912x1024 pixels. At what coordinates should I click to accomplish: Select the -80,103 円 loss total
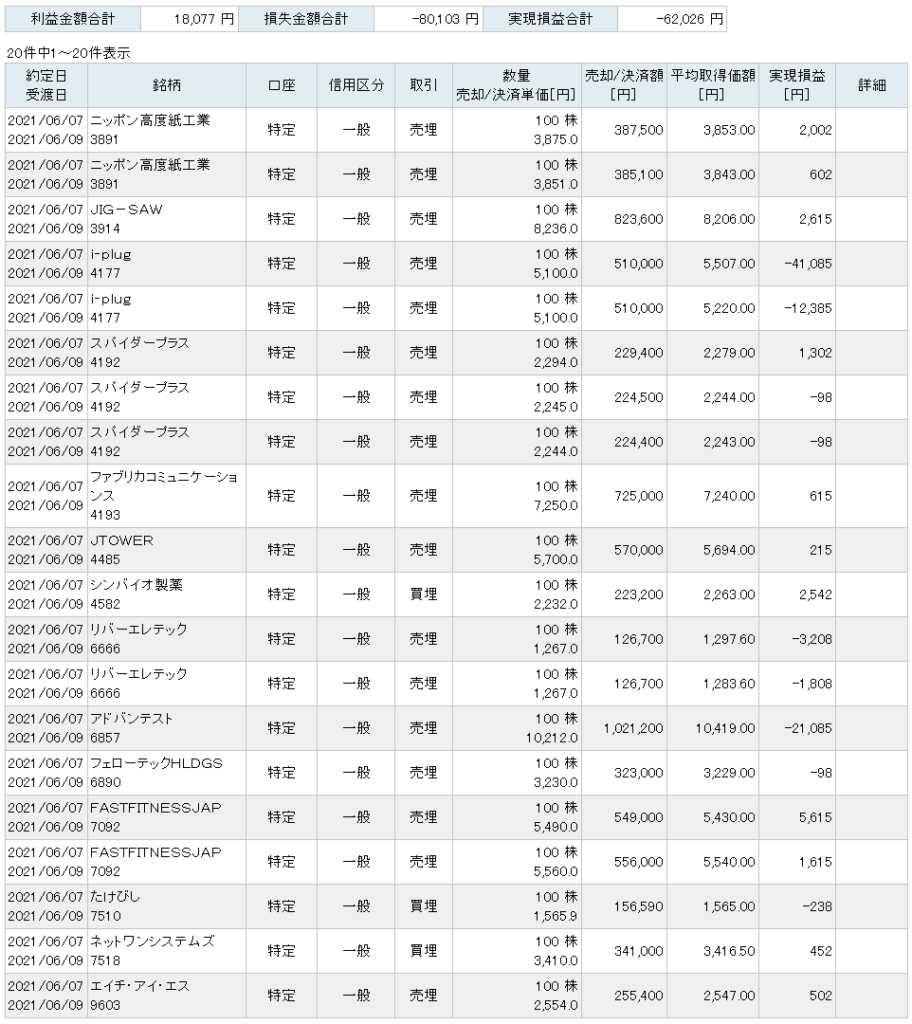click(445, 20)
